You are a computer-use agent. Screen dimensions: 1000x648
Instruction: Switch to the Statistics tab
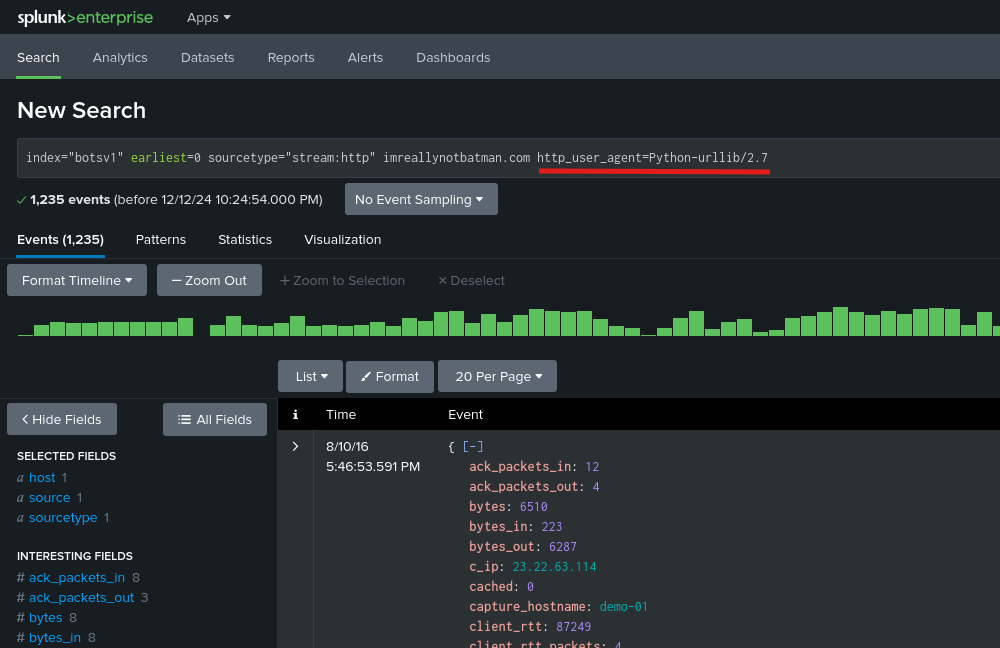click(245, 240)
